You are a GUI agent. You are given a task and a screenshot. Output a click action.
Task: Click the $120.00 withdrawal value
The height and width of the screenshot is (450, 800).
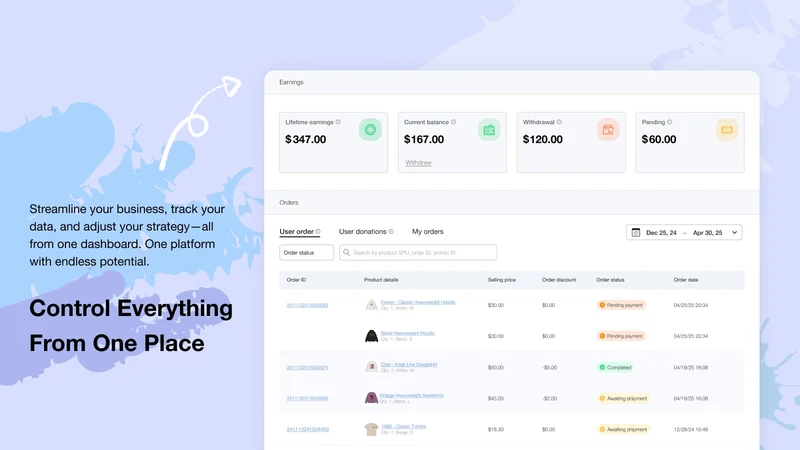point(542,139)
